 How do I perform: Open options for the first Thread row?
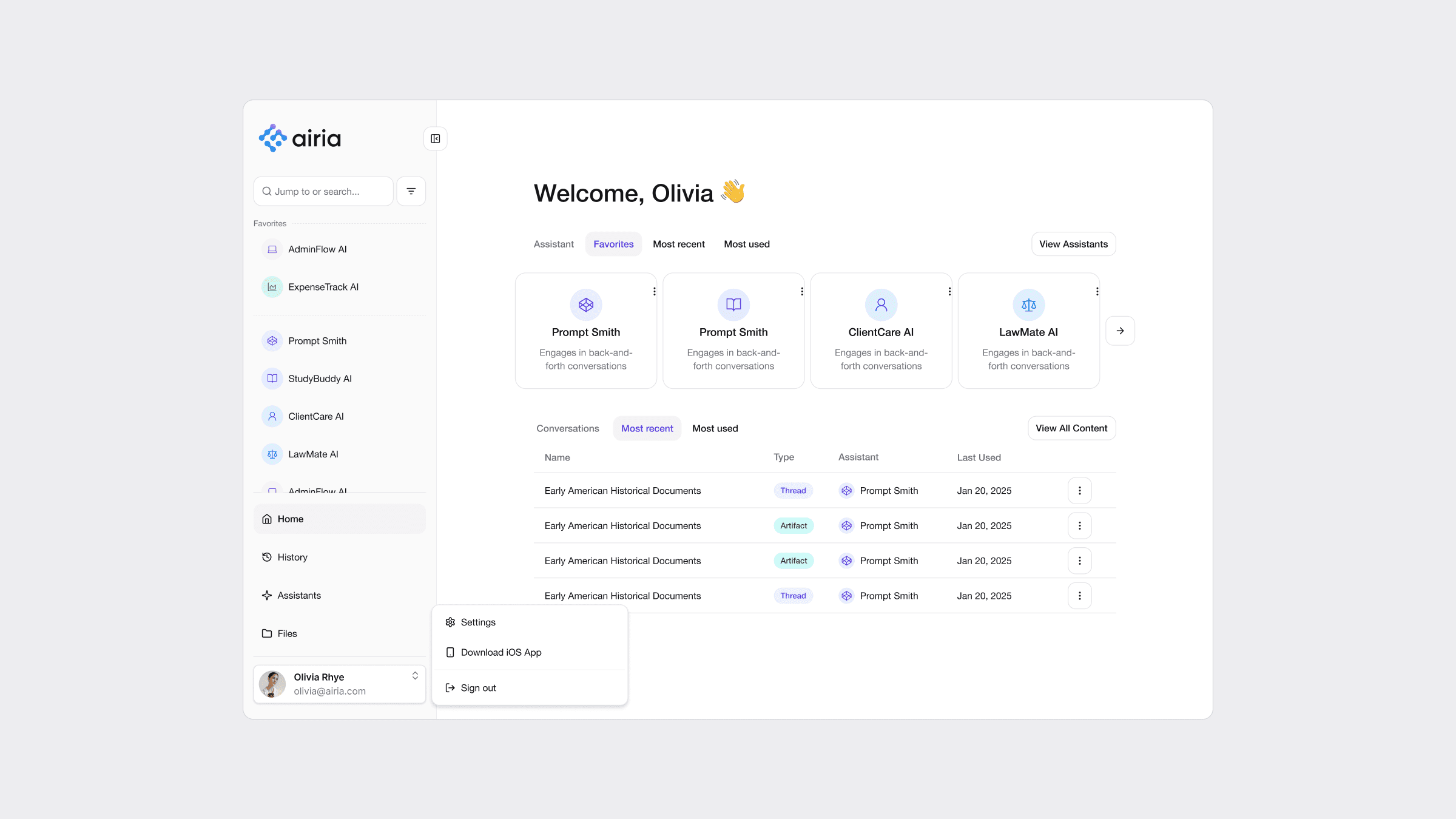(x=1079, y=491)
